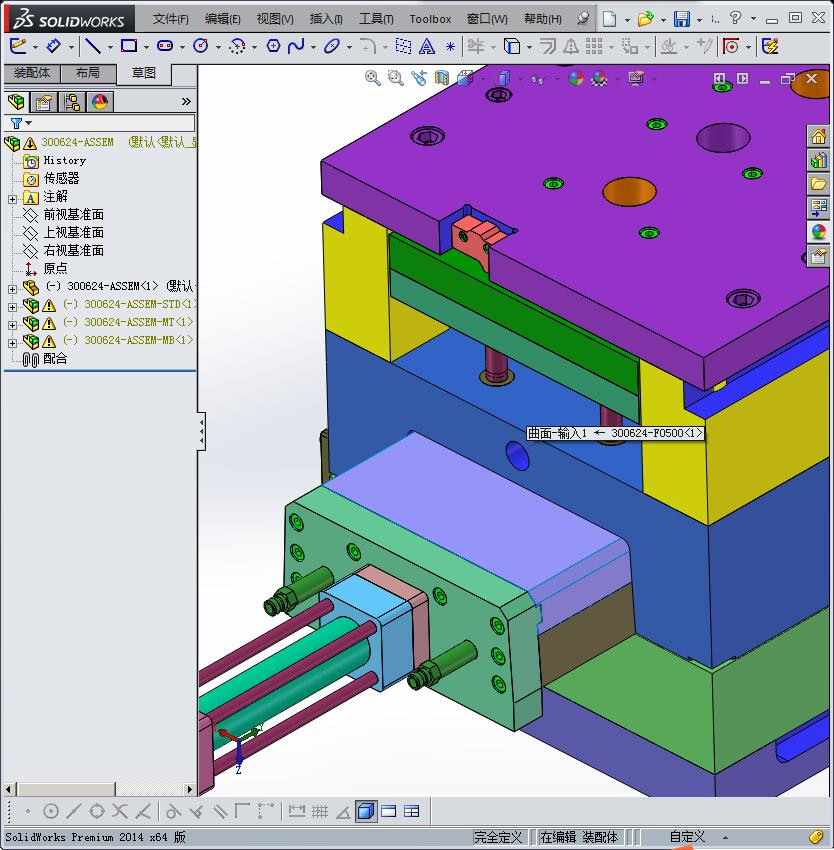Switch to the 草图 tab

(144, 74)
